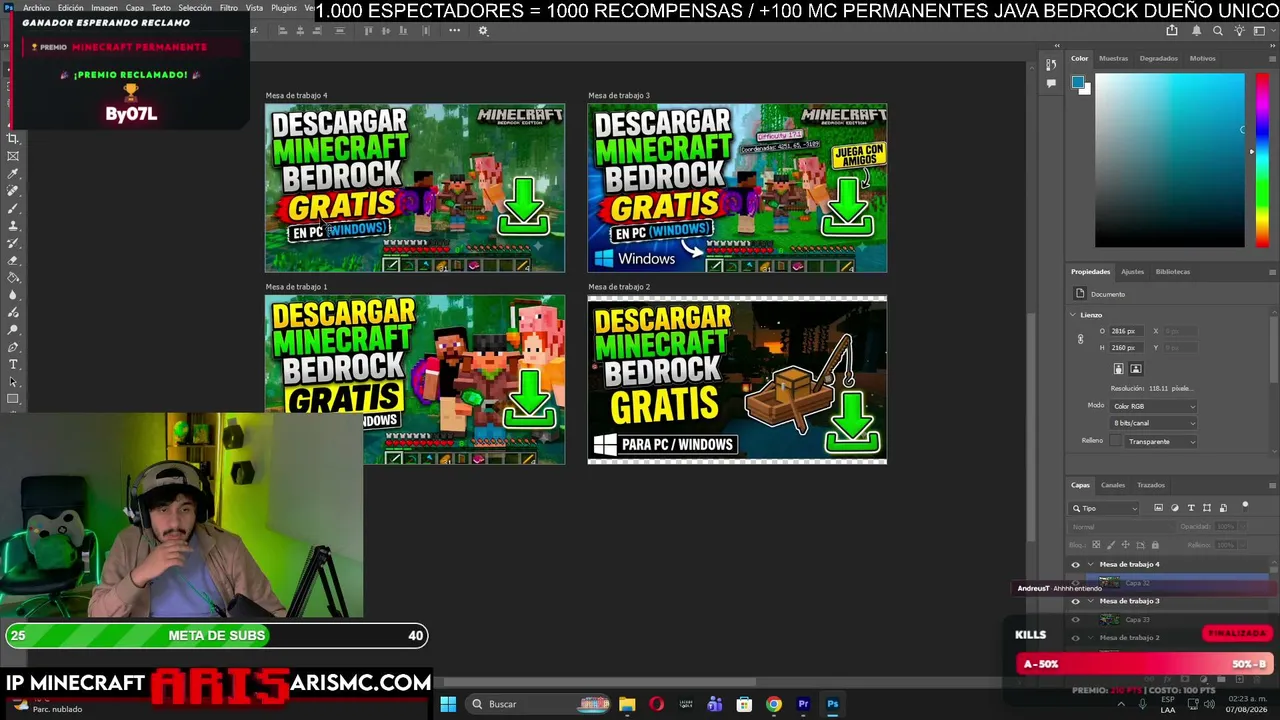Select the Eraser tool
This screenshot has height=720, width=1280.
[x=13, y=260]
